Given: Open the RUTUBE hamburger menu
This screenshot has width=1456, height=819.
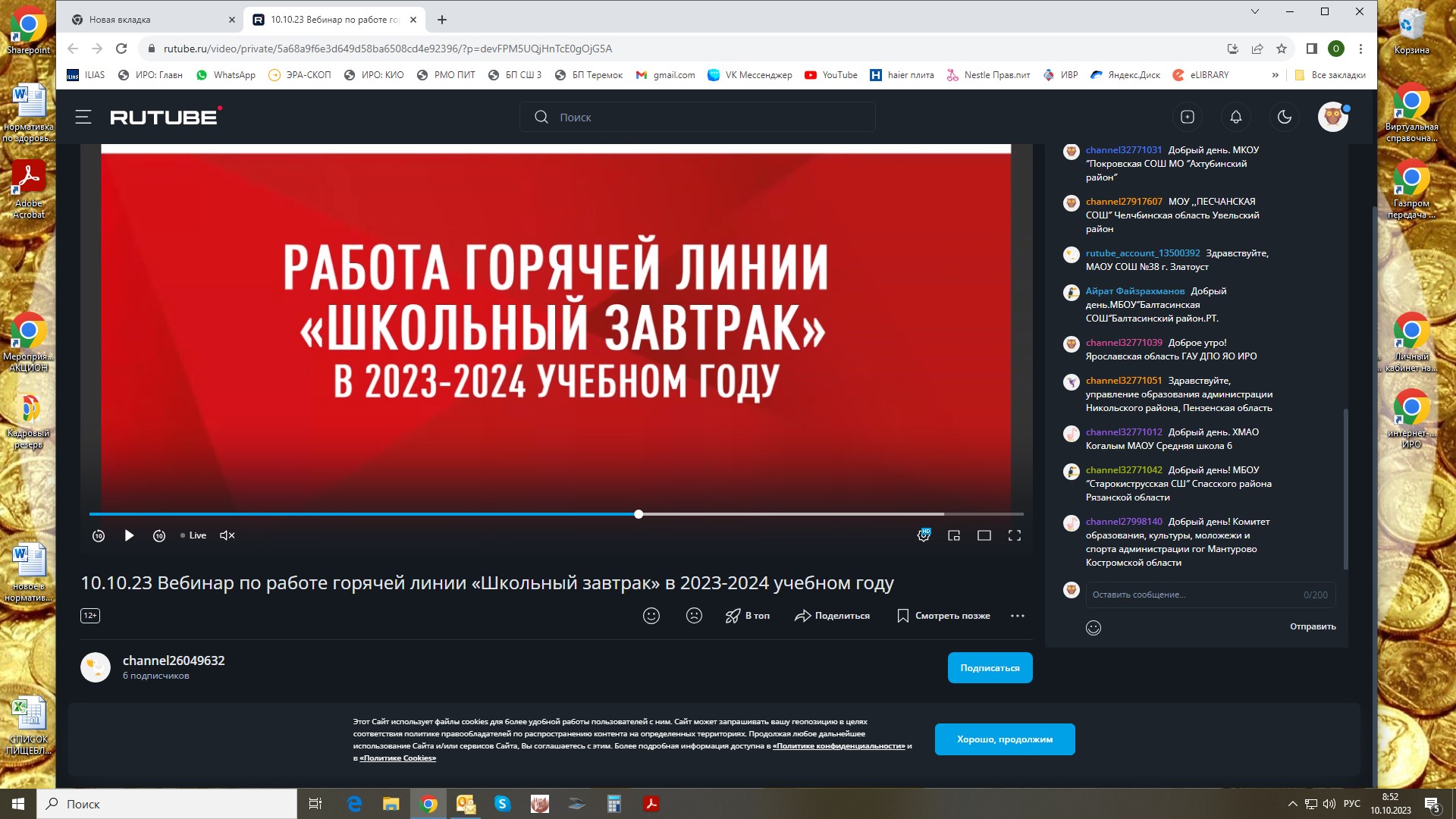Looking at the screenshot, I should 83,117.
